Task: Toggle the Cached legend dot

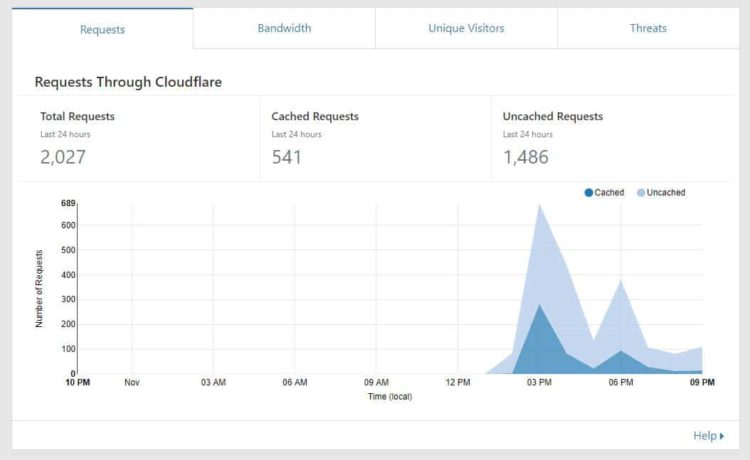Action: click(589, 193)
